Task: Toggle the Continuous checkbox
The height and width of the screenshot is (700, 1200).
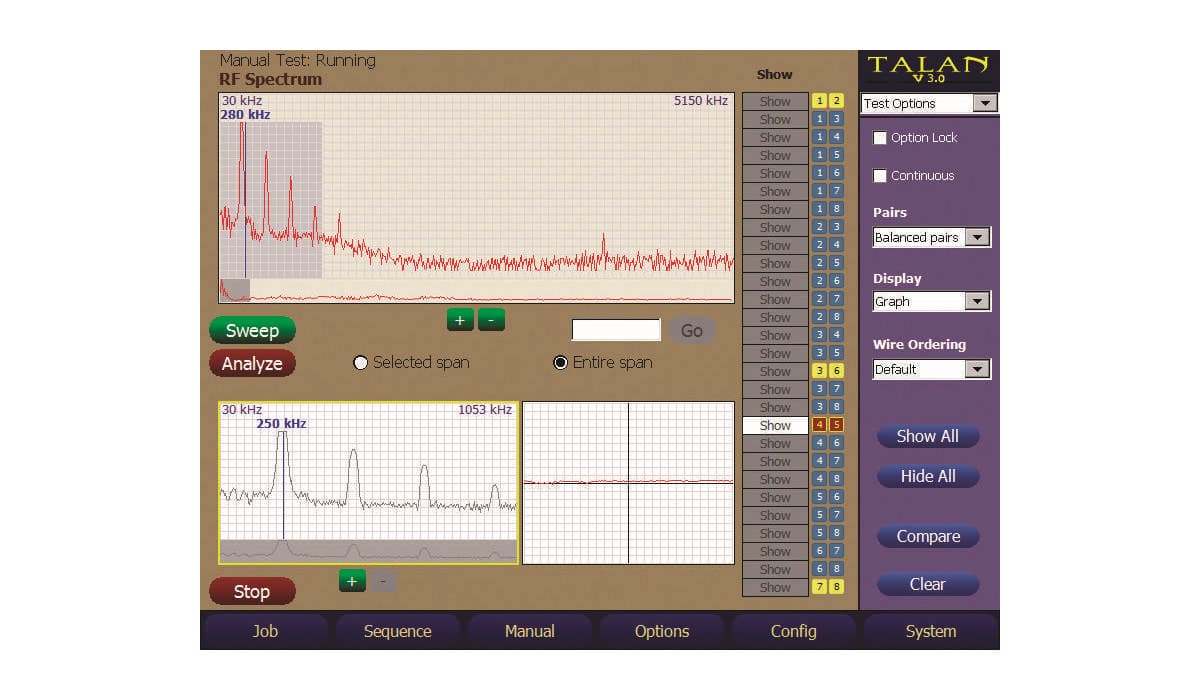Action: click(x=880, y=176)
